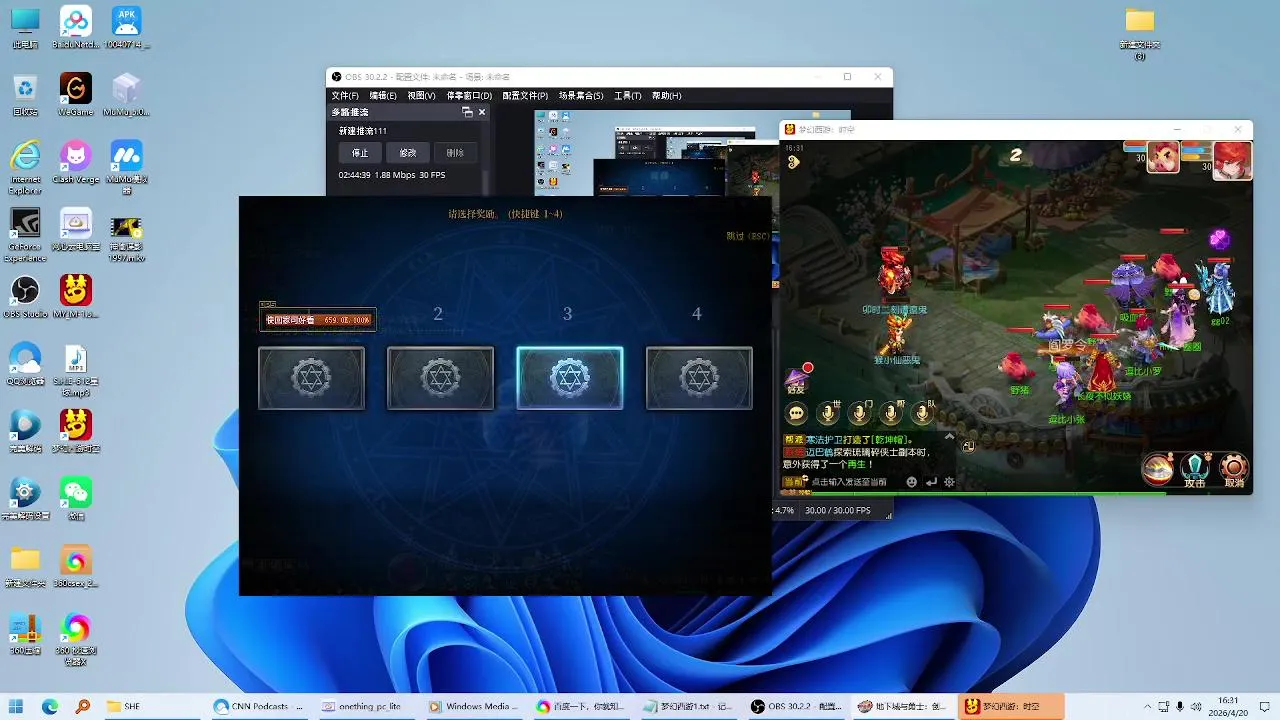Open the chat bubble icon in game
The image size is (1280, 720).
coord(797,412)
